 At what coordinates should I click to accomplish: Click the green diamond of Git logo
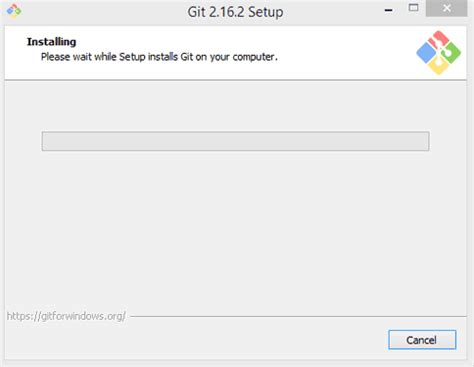click(x=451, y=53)
